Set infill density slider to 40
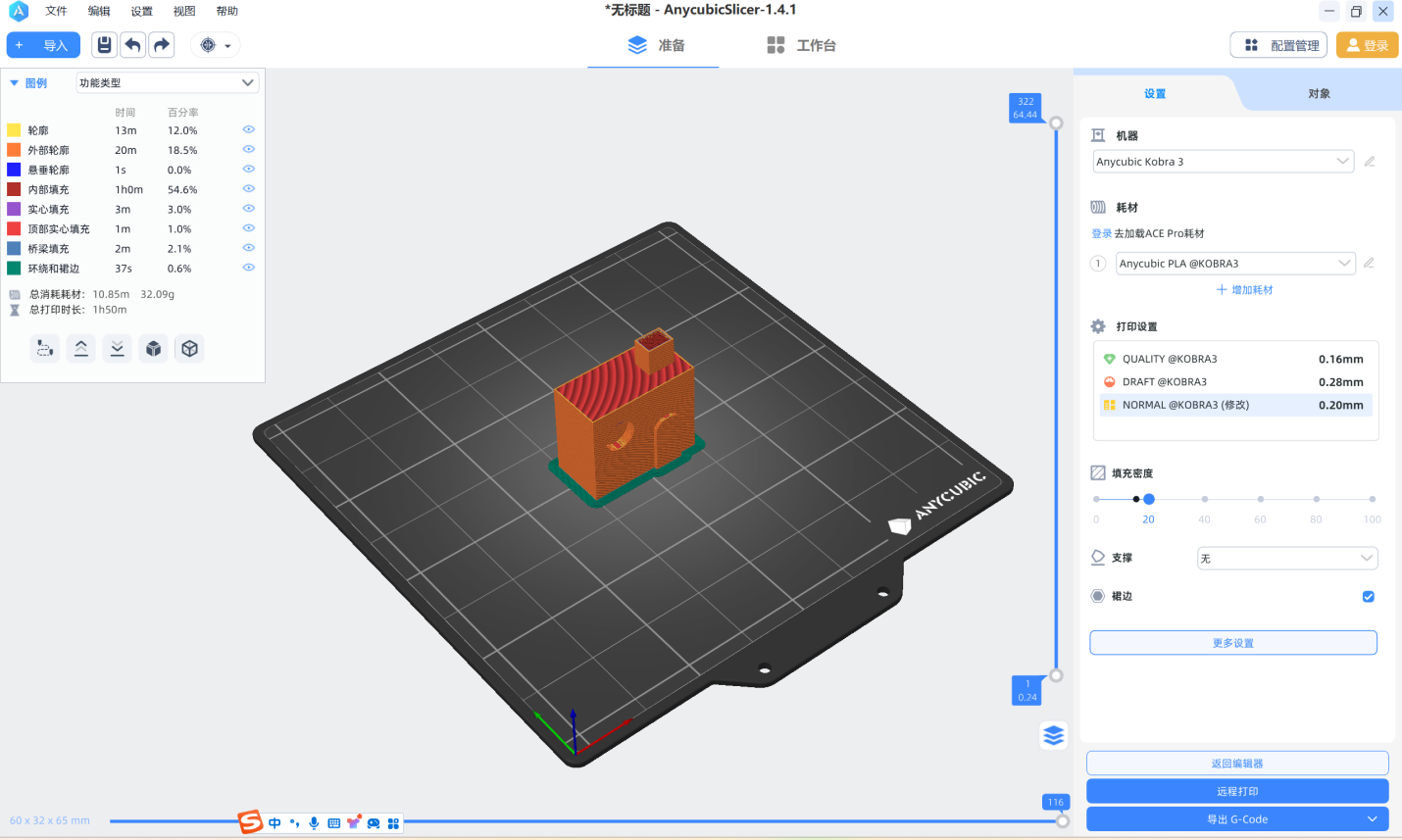The image size is (1402, 840). click(1205, 499)
